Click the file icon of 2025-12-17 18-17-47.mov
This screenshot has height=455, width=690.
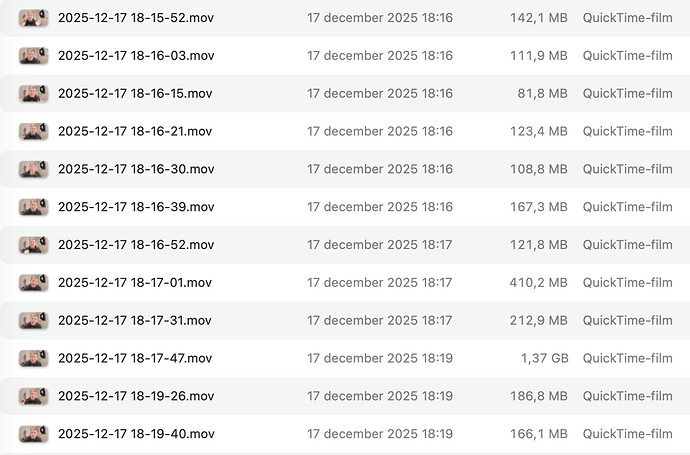click(x=33, y=358)
